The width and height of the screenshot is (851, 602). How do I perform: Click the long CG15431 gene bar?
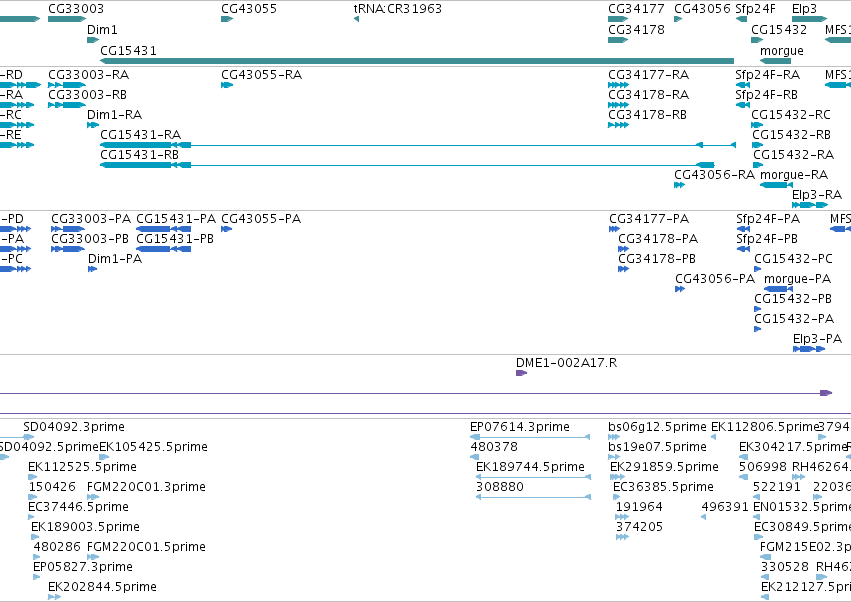pos(417,61)
